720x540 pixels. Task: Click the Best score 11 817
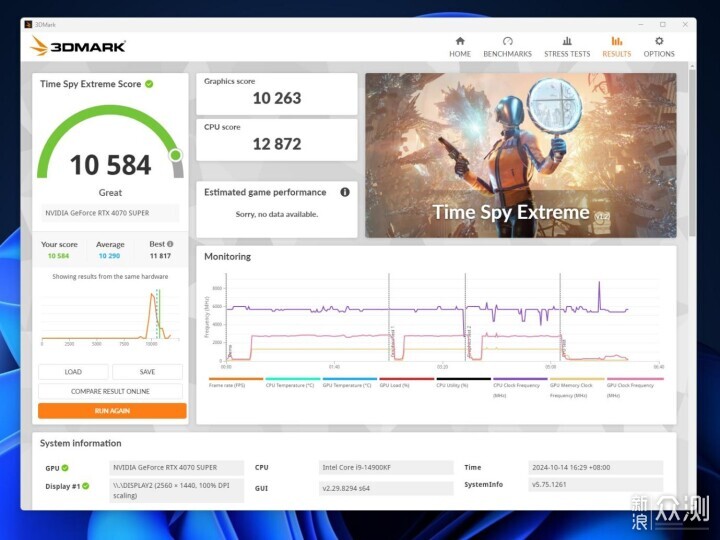160,256
